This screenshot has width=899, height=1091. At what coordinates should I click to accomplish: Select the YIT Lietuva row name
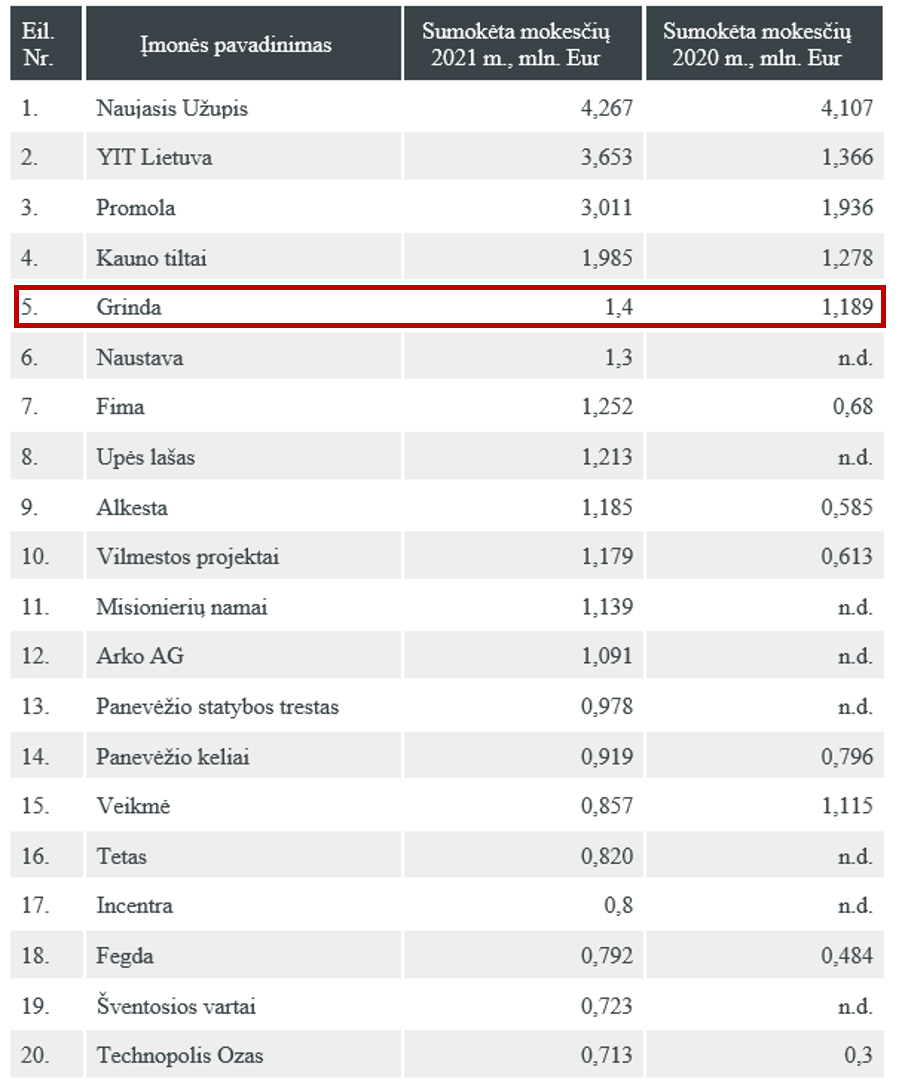(x=154, y=157)
